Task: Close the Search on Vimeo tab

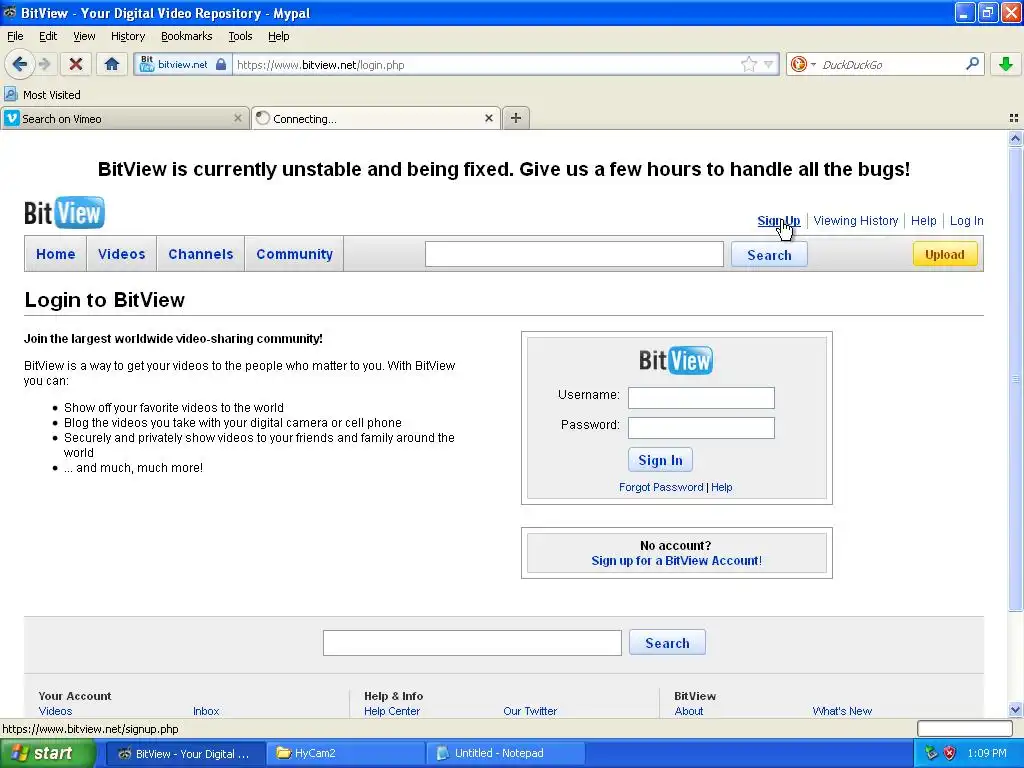Action: (x=238, y=118)
